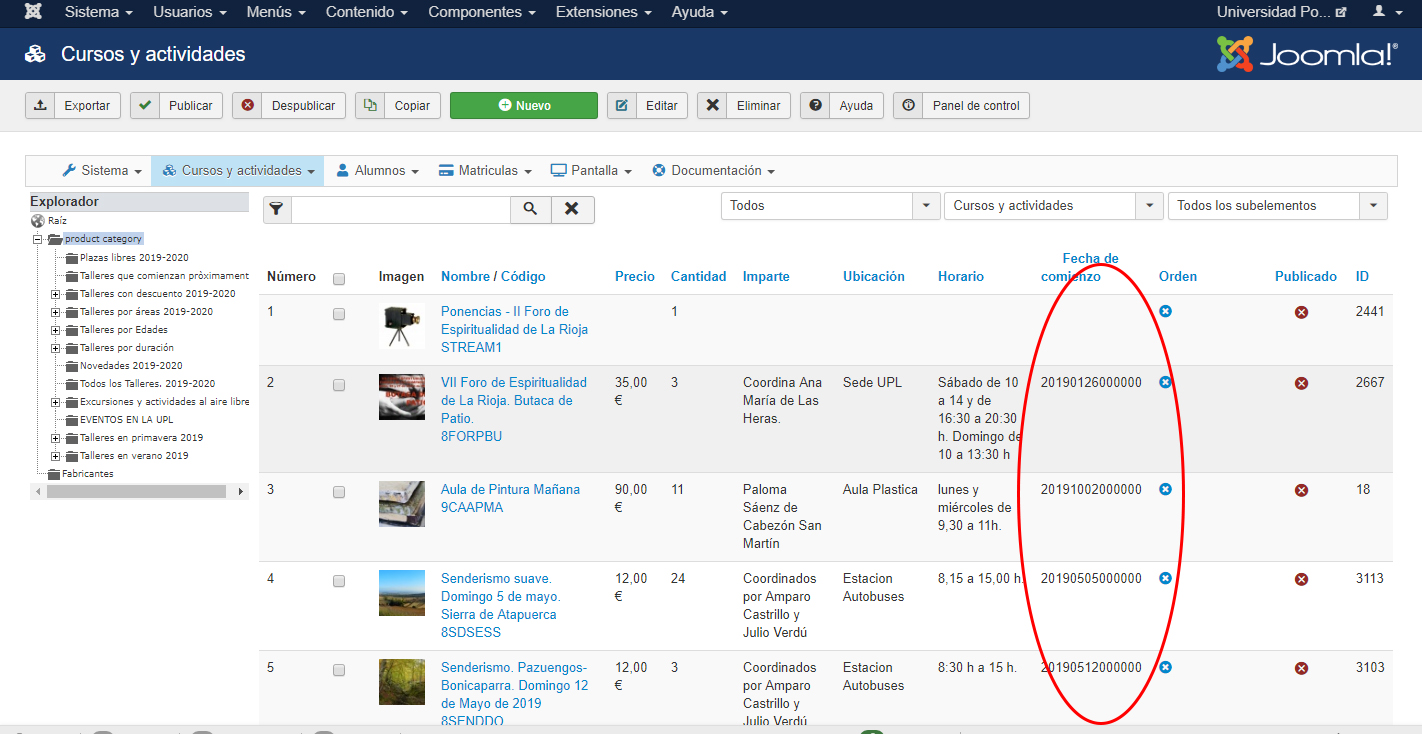Select checkbox for Aula de Pintura Mañana
The image size is (1422, 734).
339,492
